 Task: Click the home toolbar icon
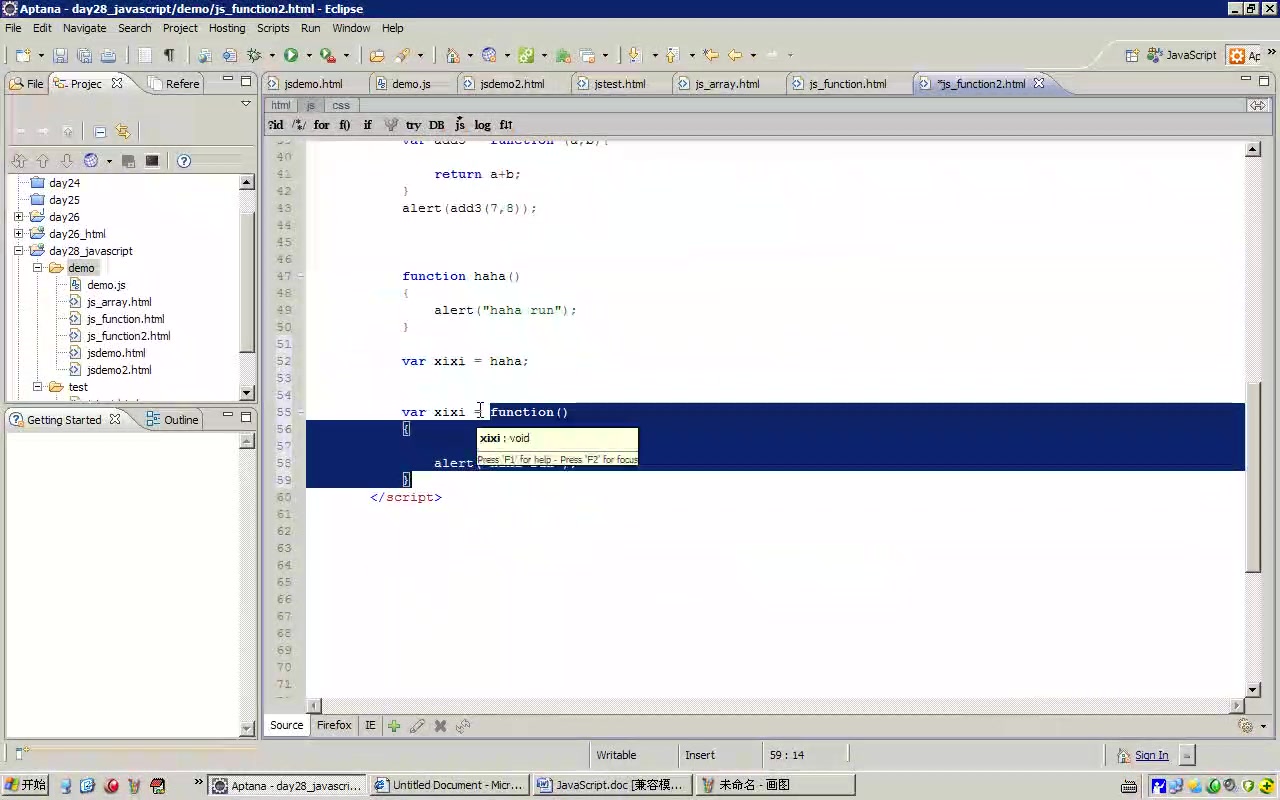452,56
